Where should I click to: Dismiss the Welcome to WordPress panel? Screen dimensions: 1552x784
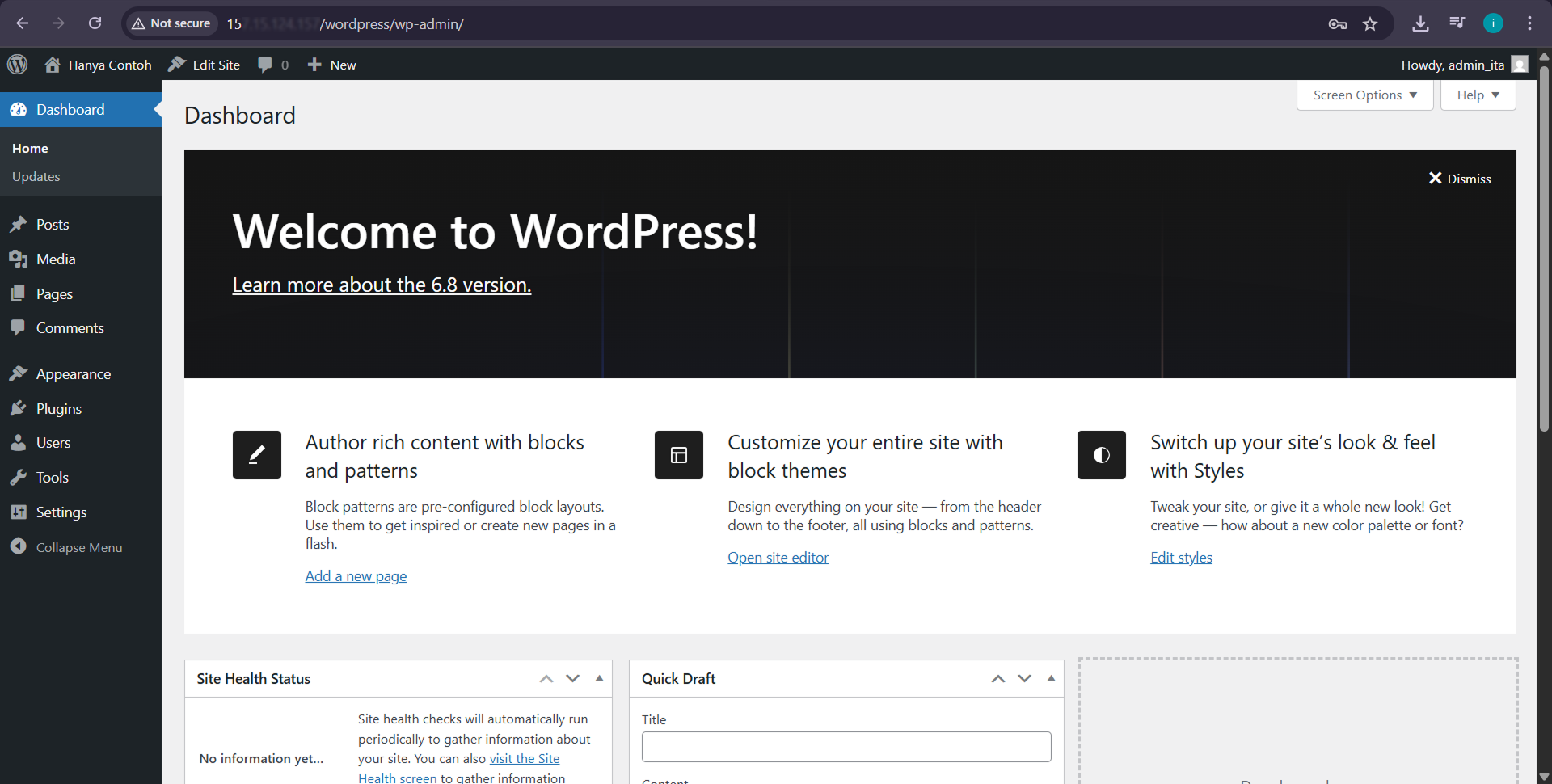[1459, 178]
